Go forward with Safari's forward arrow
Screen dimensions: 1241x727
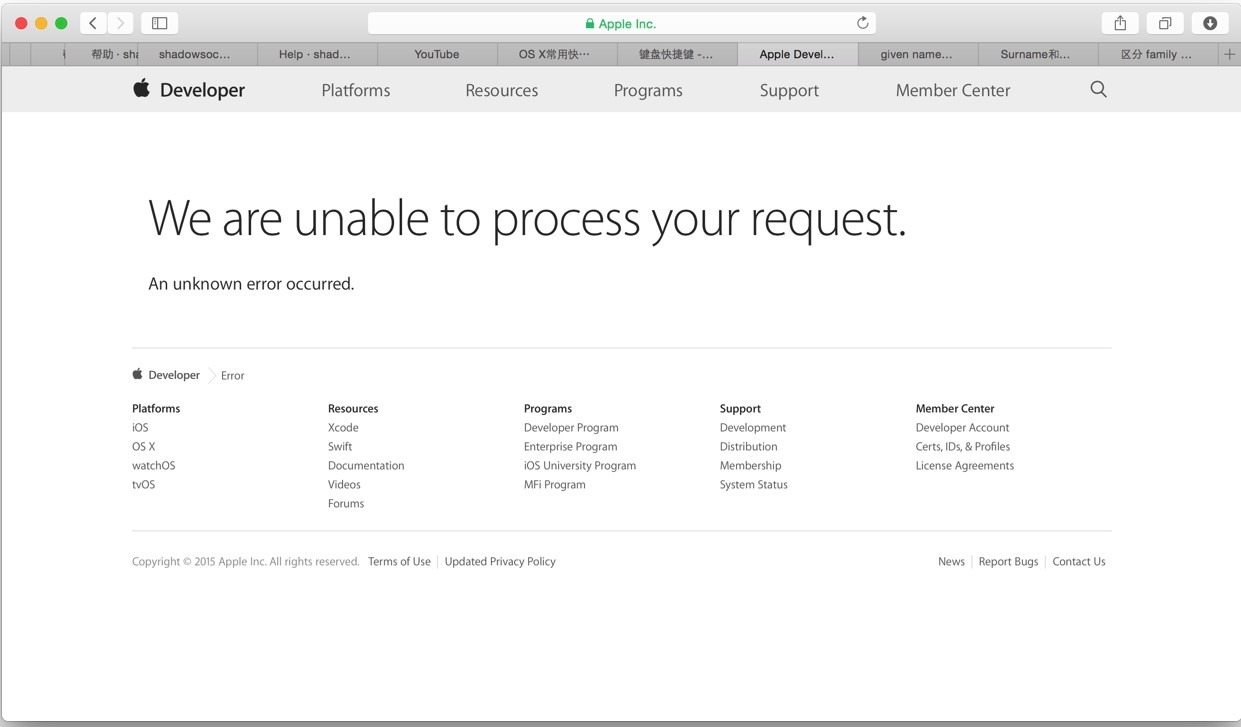pyautogui.click(x=120, y=23)
